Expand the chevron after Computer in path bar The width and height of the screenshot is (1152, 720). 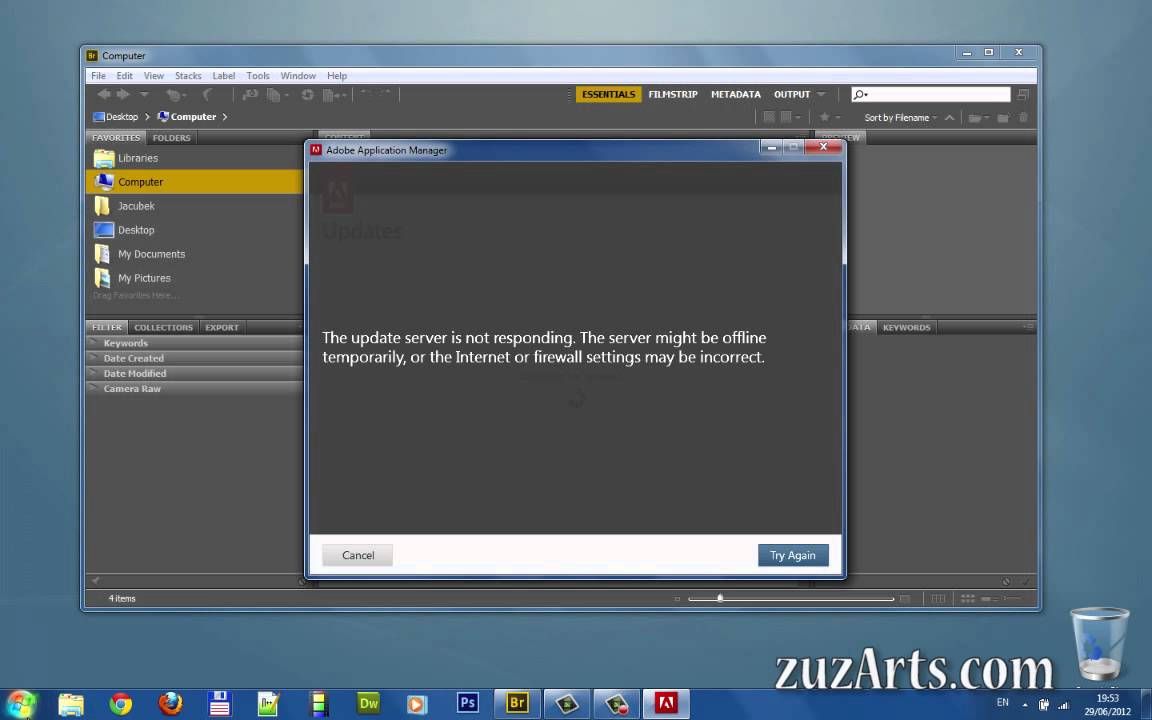click(225, 117)
